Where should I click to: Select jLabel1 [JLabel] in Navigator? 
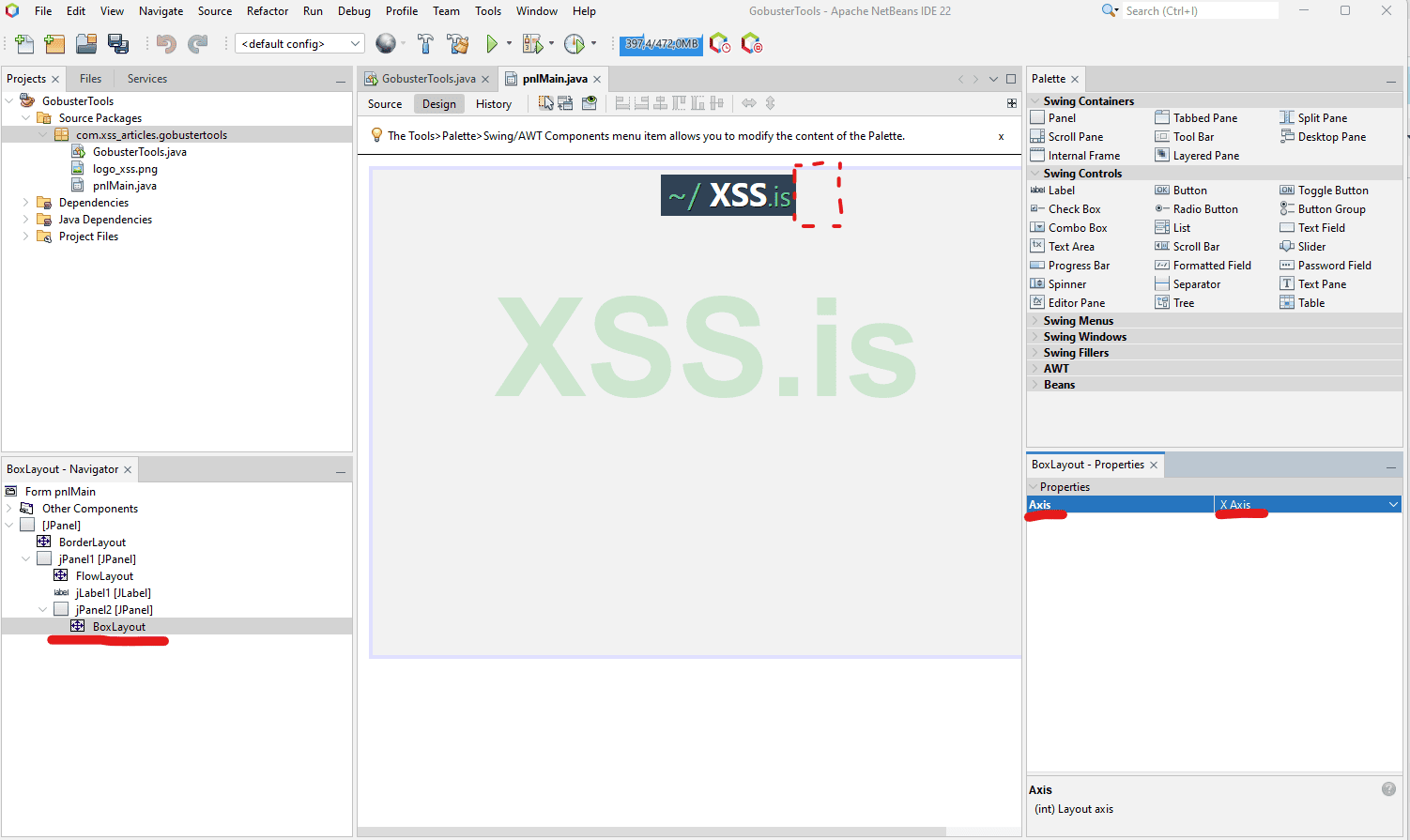tap(113, 593)
